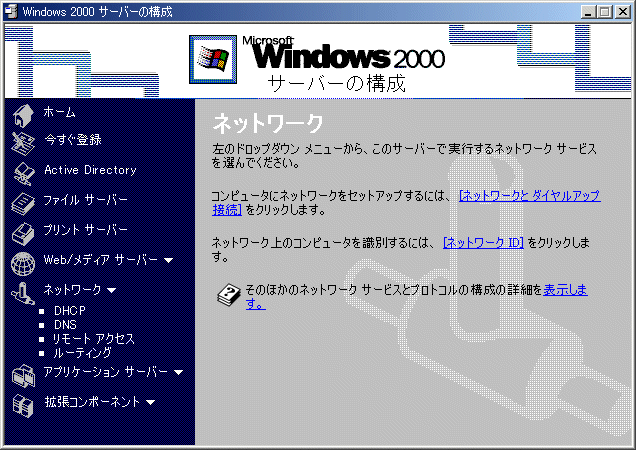Open the リモート アクセス submenu item

click(x=94, y=339)
